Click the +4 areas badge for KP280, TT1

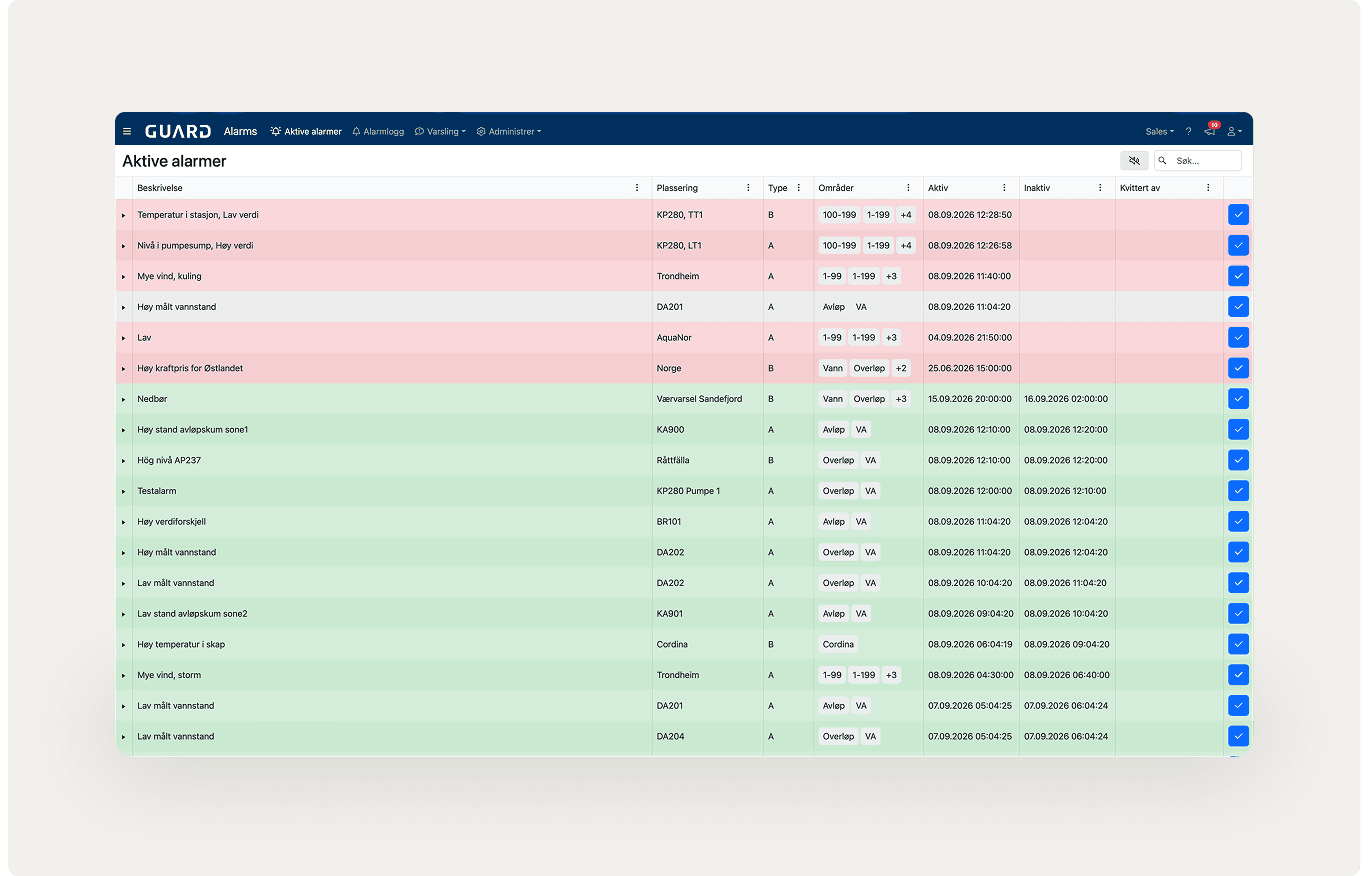pos(906,215)
